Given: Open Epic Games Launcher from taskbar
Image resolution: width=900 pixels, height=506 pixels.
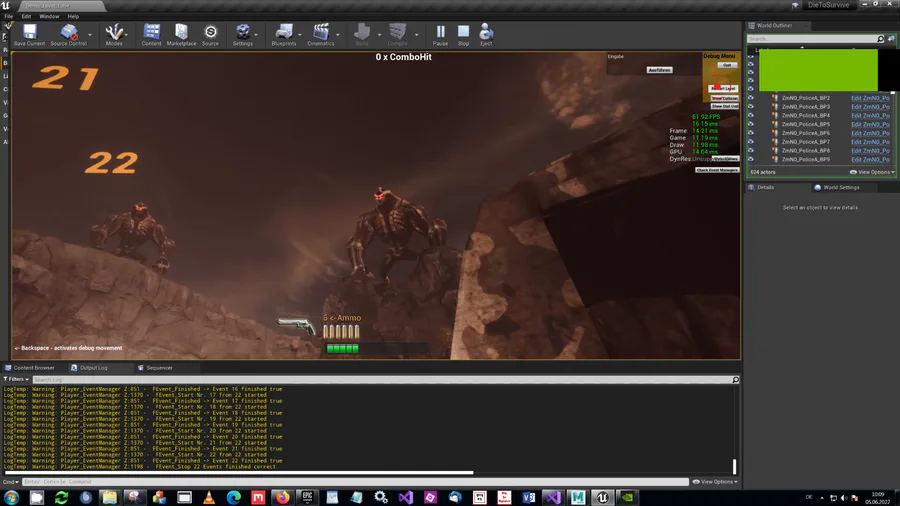Looking at the screenshot, I should 307,497.
